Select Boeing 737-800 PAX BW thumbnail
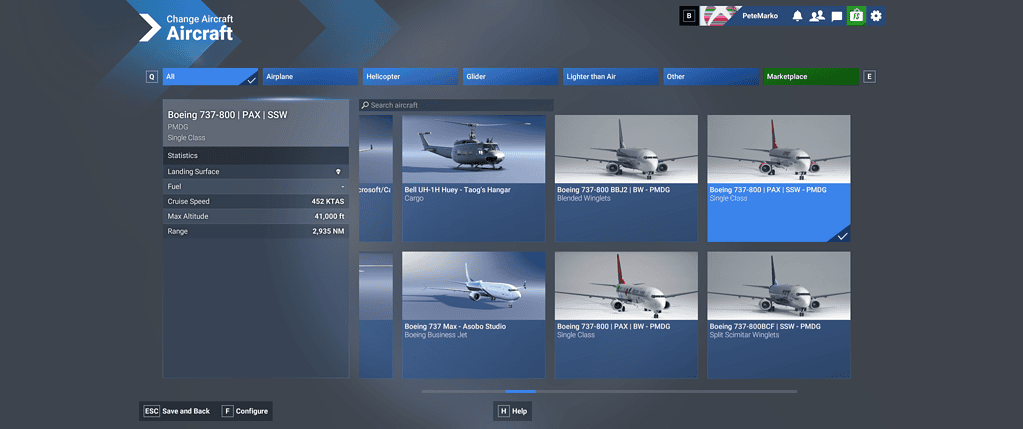The image size is (1023, 429). 626,286
